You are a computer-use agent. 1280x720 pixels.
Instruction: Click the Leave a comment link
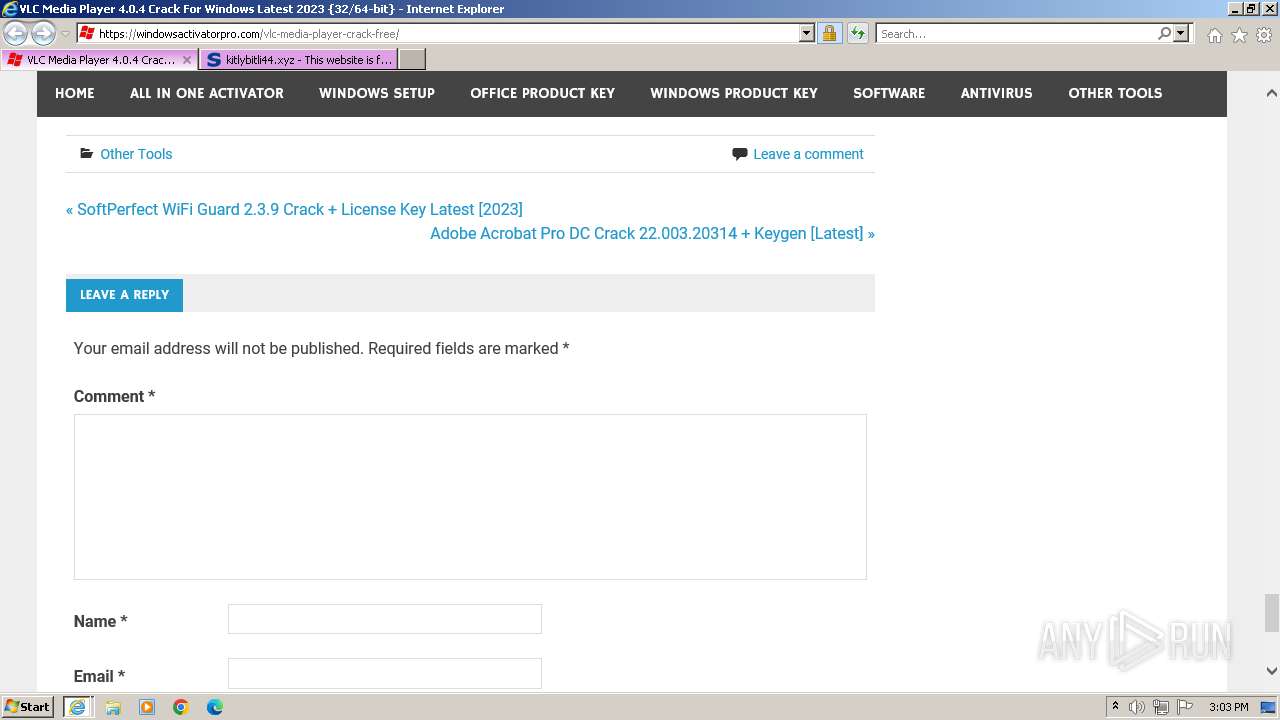[x=808, y=154]
